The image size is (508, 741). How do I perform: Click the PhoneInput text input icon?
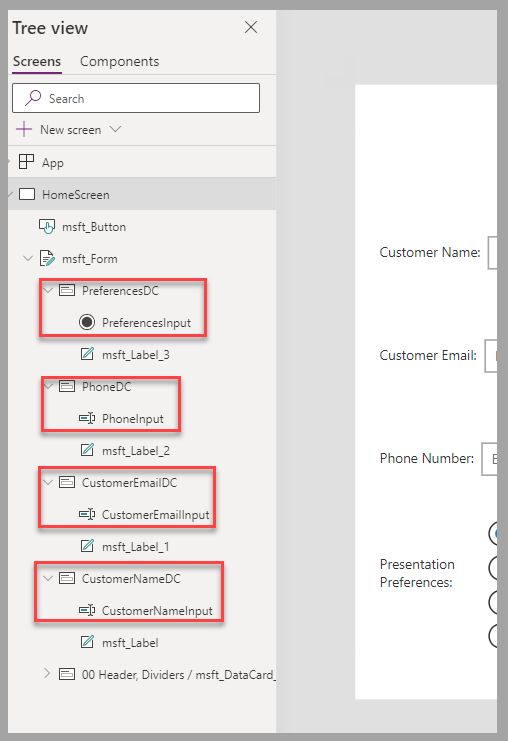click(x=87, y=418)
